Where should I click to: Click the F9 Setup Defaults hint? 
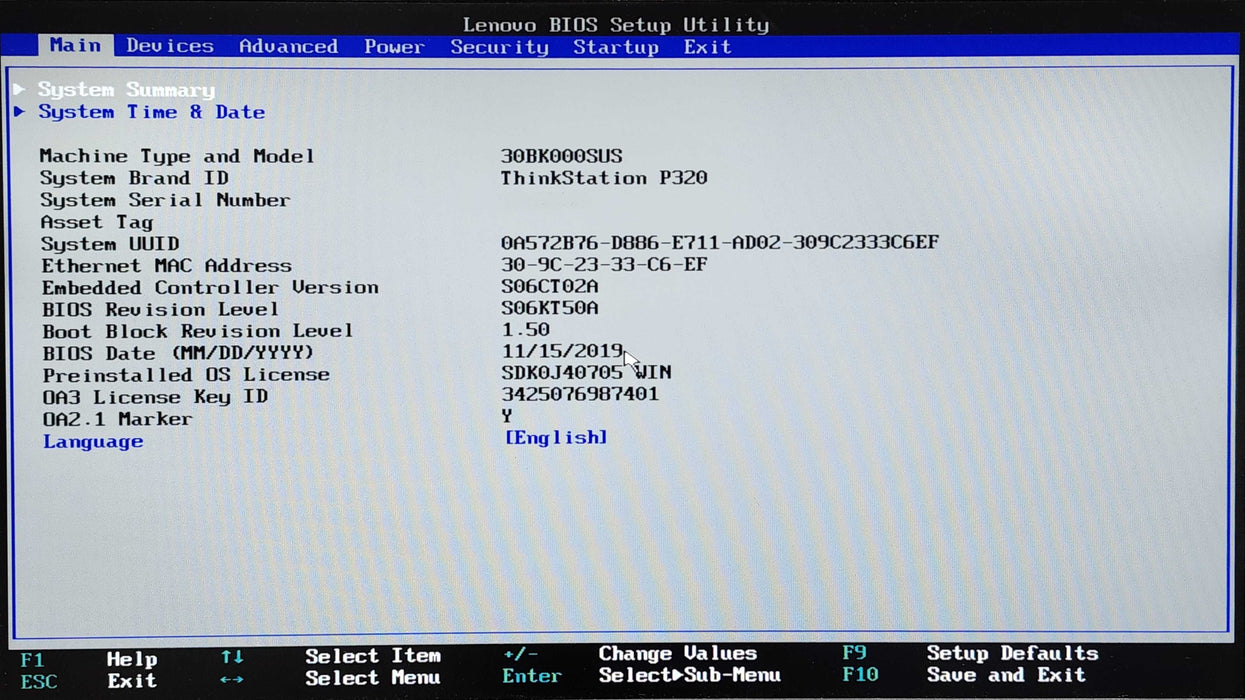click(970, 653)
